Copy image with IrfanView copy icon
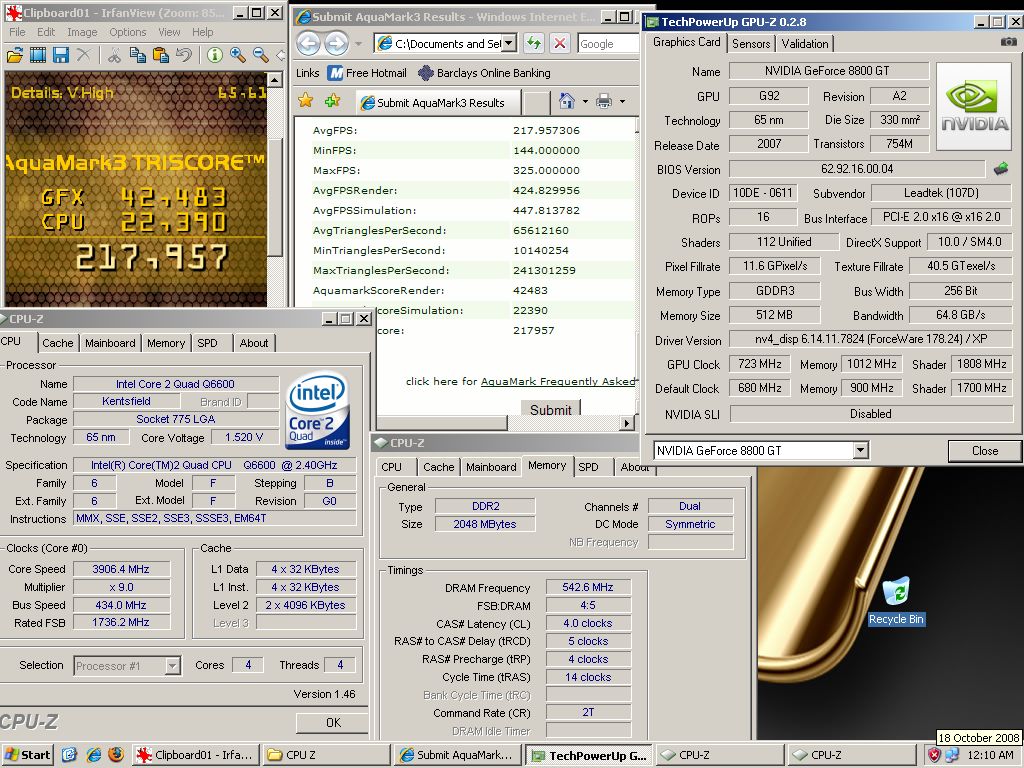 point(137,55)
